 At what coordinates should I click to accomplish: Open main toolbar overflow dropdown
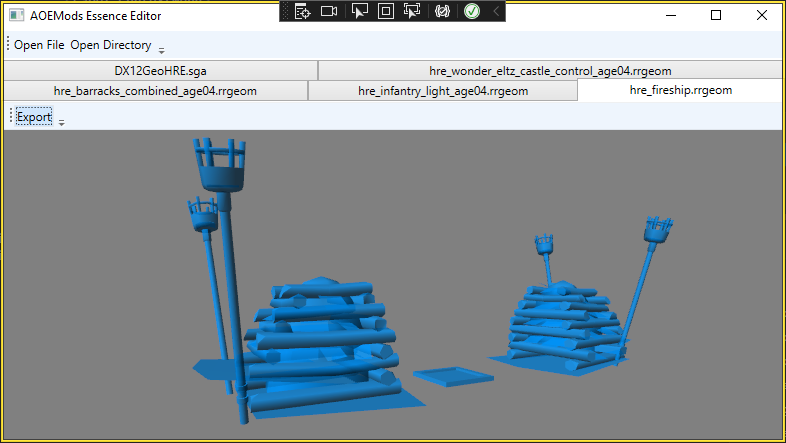pos(161,50)
